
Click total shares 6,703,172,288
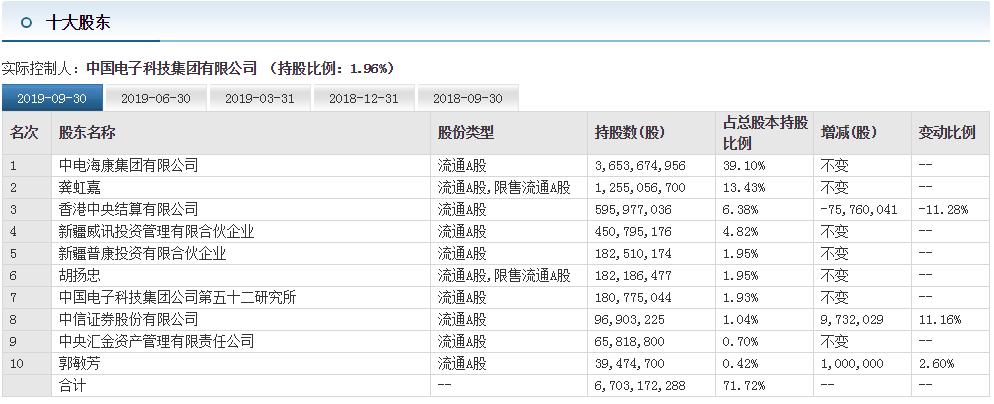click(x=640, y=385)
